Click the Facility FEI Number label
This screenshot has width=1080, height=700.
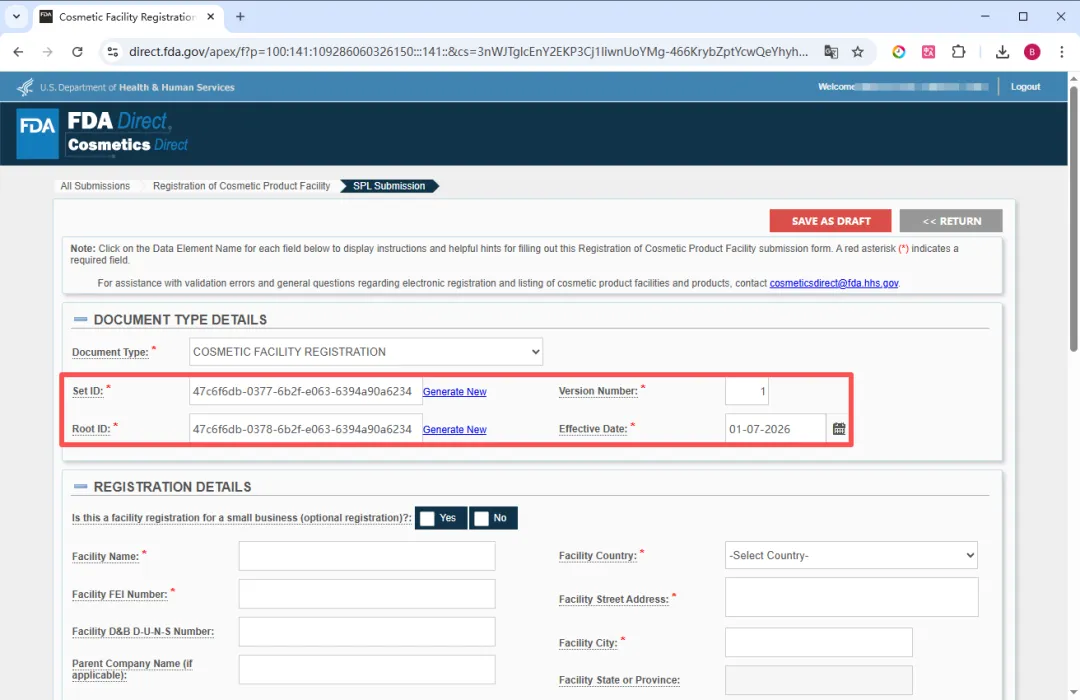pyautogui.click(x=120, y=595)
